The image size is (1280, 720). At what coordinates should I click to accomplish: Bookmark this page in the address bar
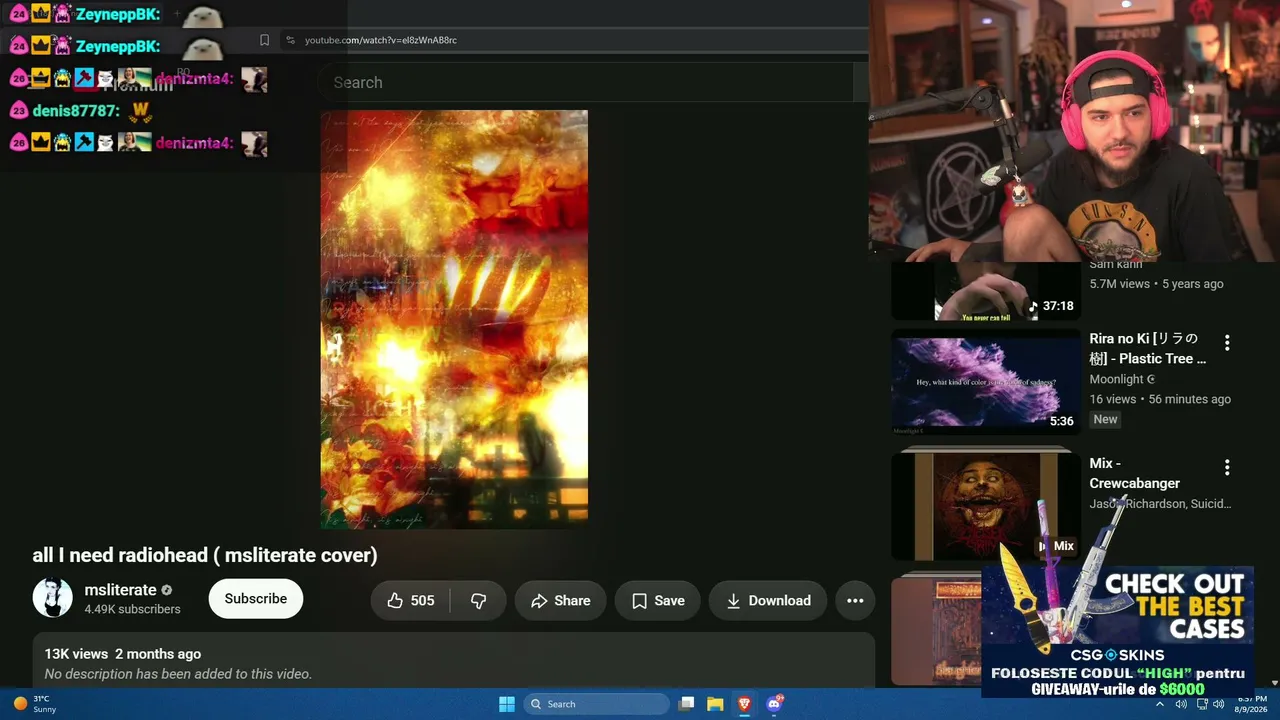click(264, 40)
